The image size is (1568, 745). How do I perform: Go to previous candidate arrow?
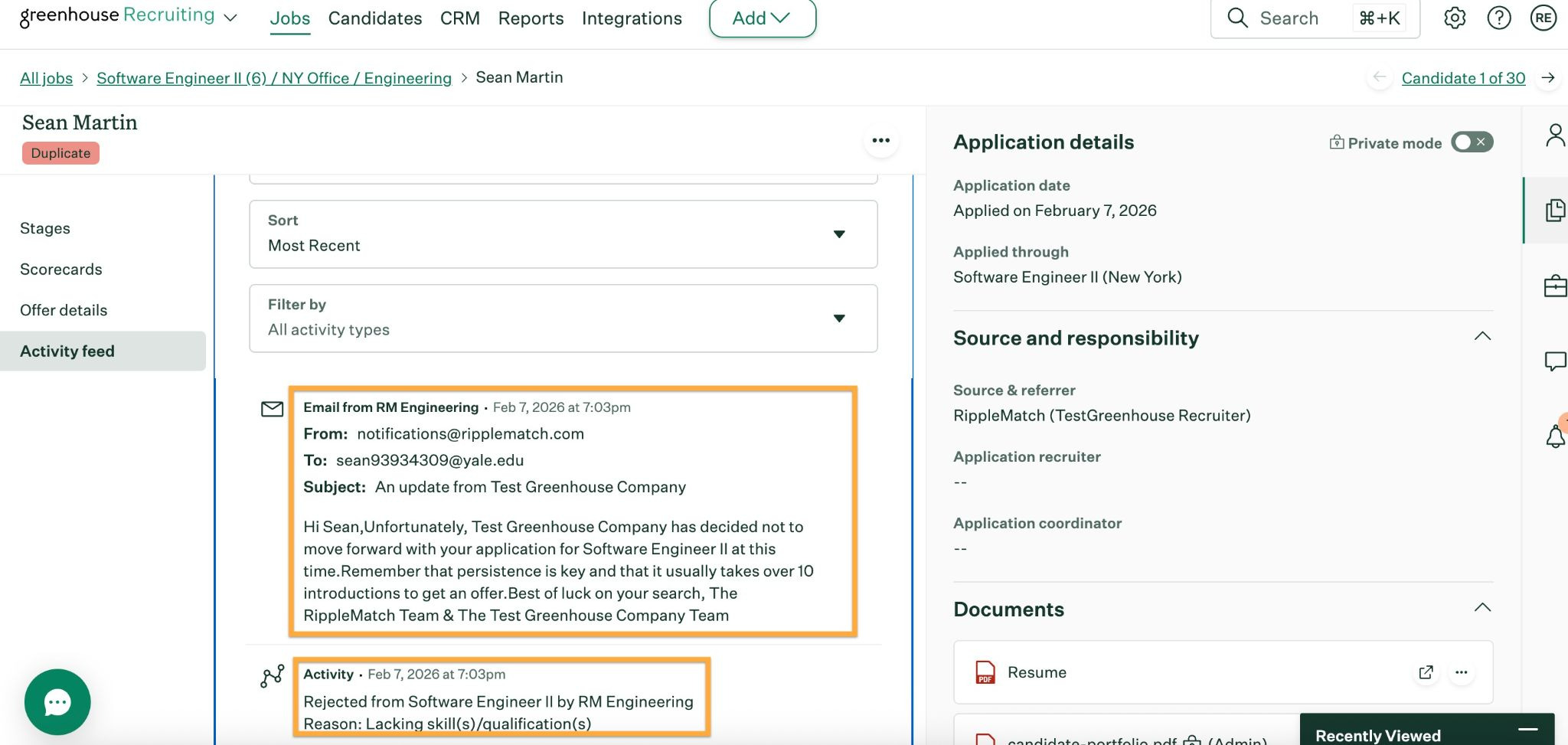pyautogui.click(x=1380, y=77)
